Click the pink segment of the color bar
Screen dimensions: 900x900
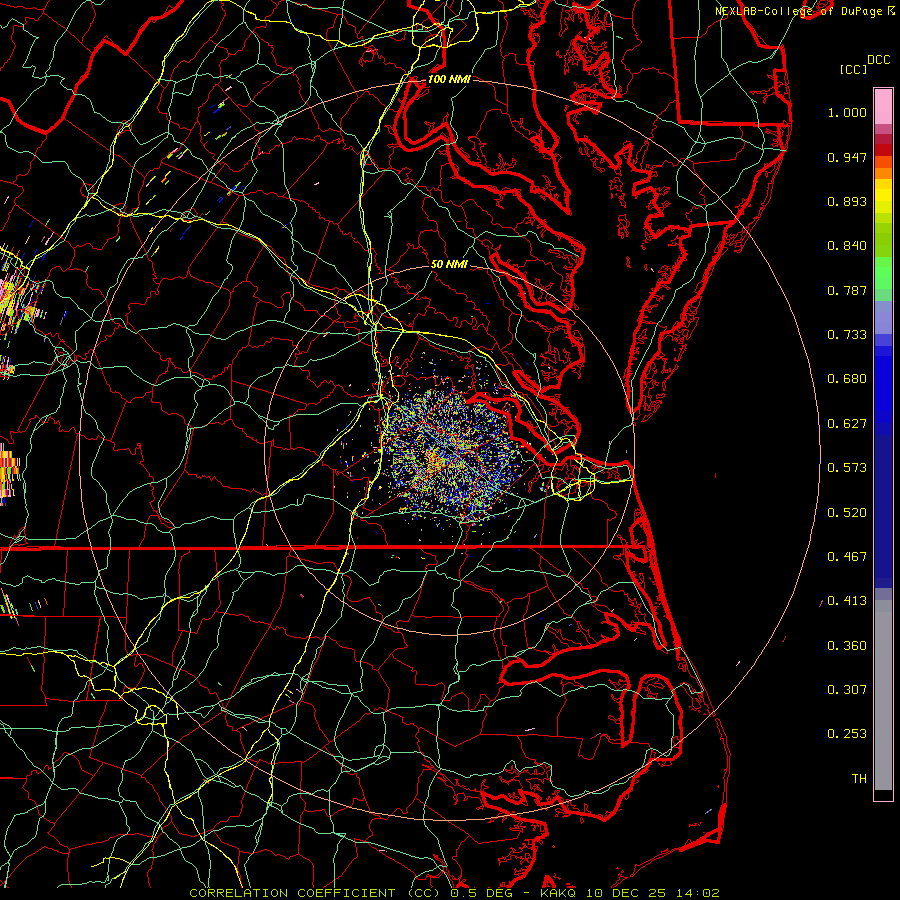coord(883,107)
